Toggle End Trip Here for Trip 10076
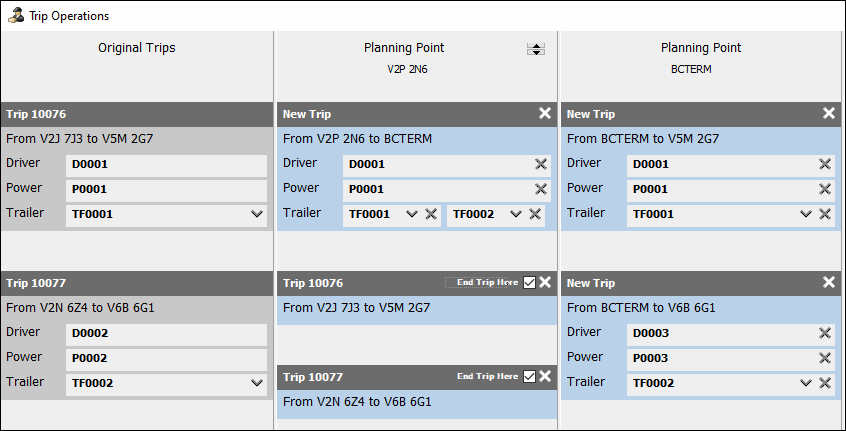Image resolution: width=846 pixels, height=431 pixels. tap(530, 283)
